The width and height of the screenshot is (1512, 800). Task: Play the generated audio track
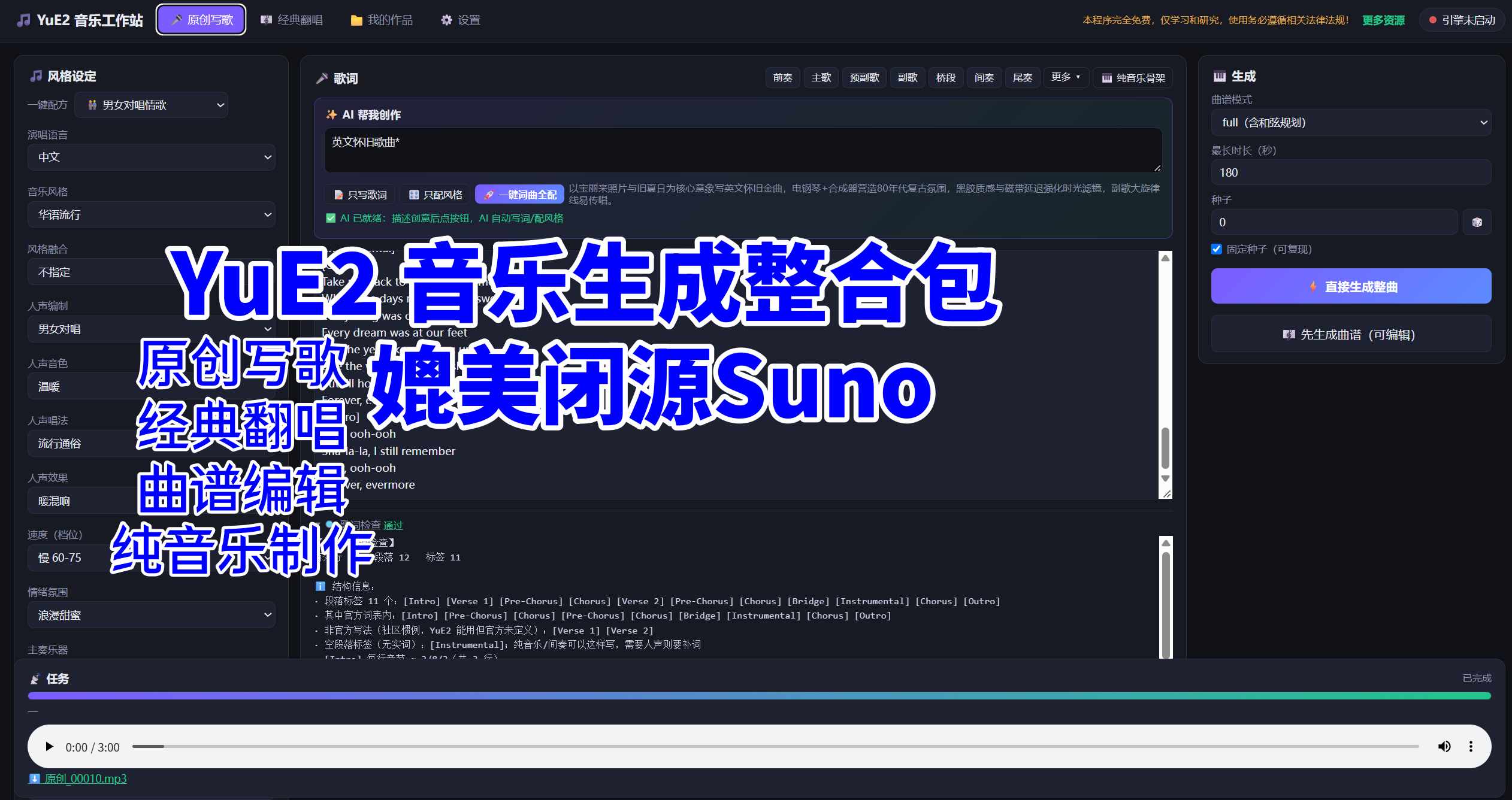(x=49, y=747)
